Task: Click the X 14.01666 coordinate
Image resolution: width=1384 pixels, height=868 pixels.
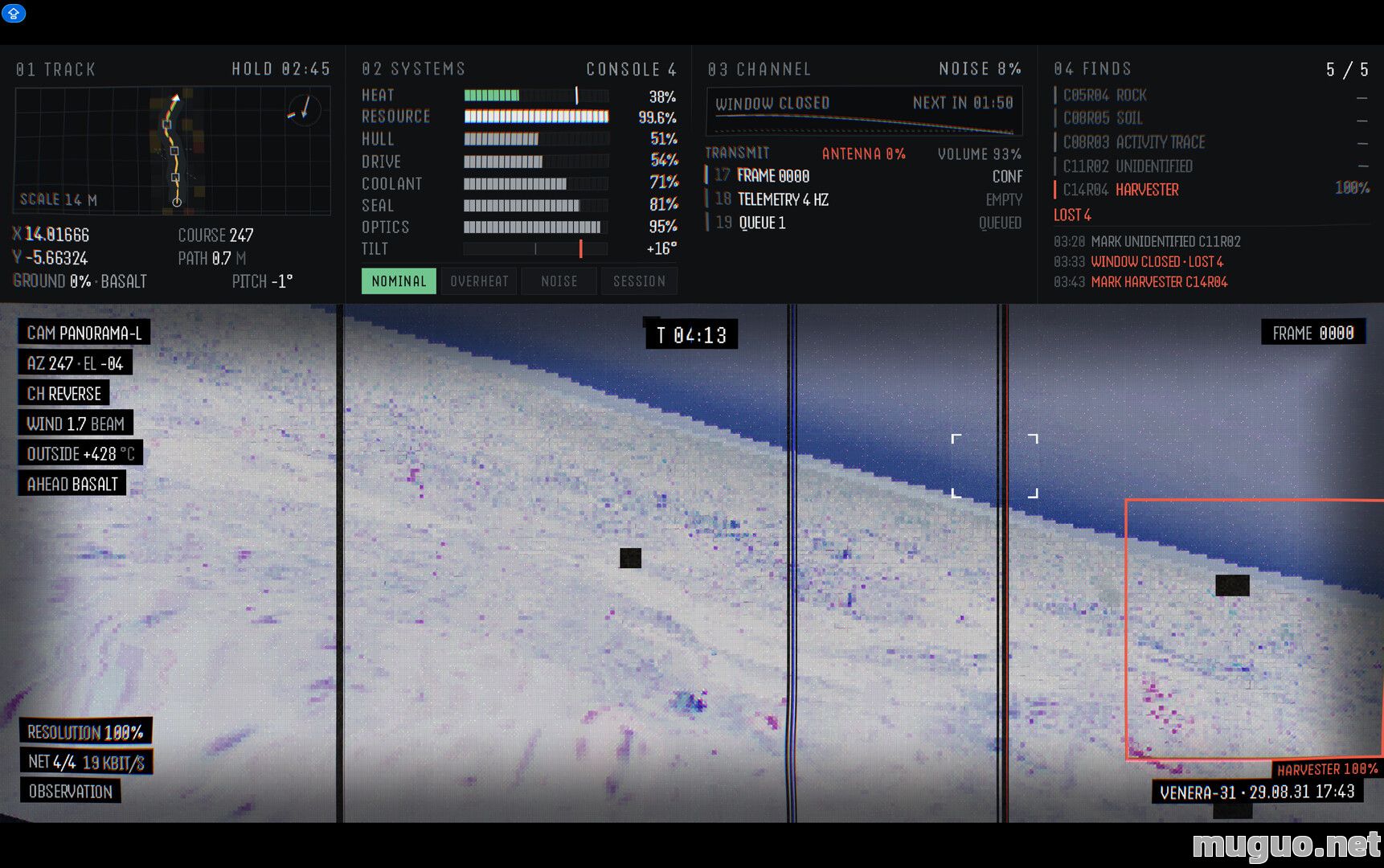Action: (51, 235)
